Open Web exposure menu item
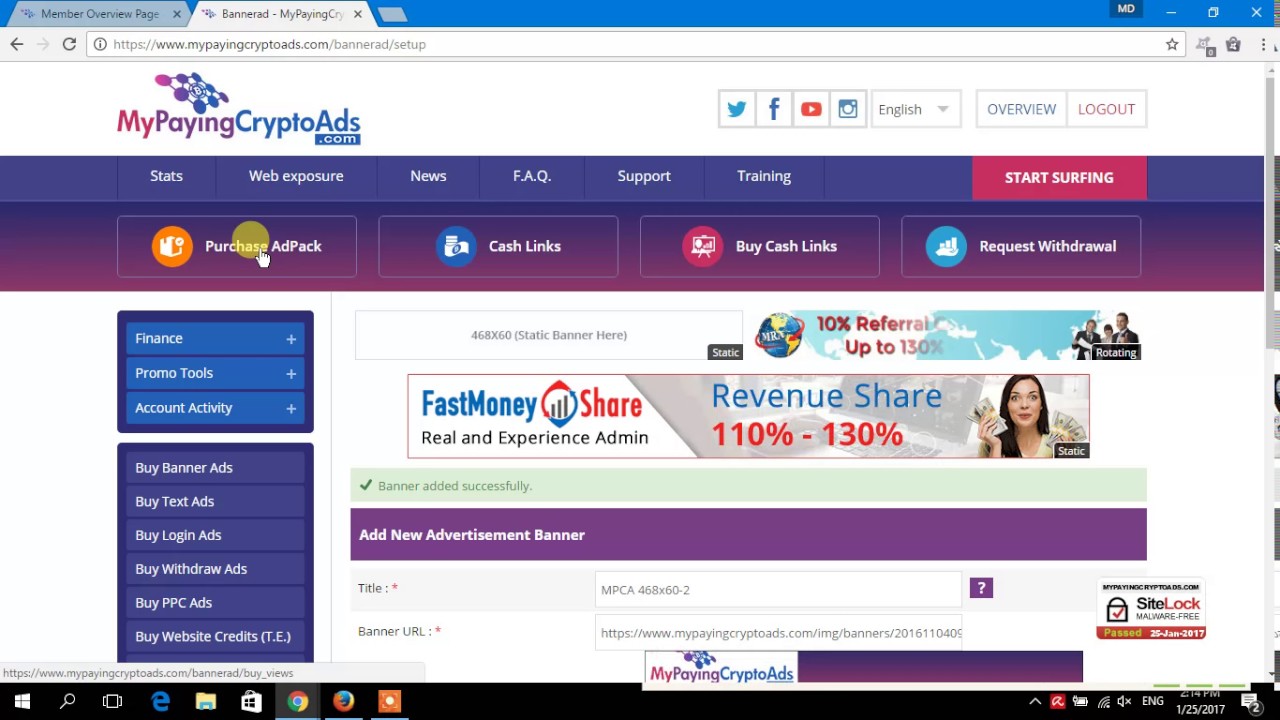Image resolution: width=1280 pixels, height=720 pixels. click(296, 176)
